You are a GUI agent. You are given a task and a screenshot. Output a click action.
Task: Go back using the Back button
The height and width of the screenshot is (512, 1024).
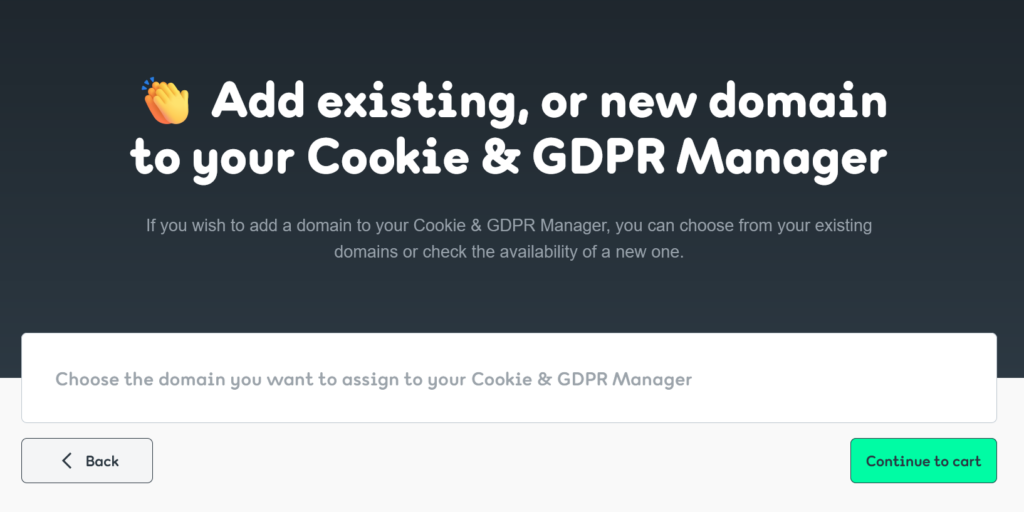87,461
